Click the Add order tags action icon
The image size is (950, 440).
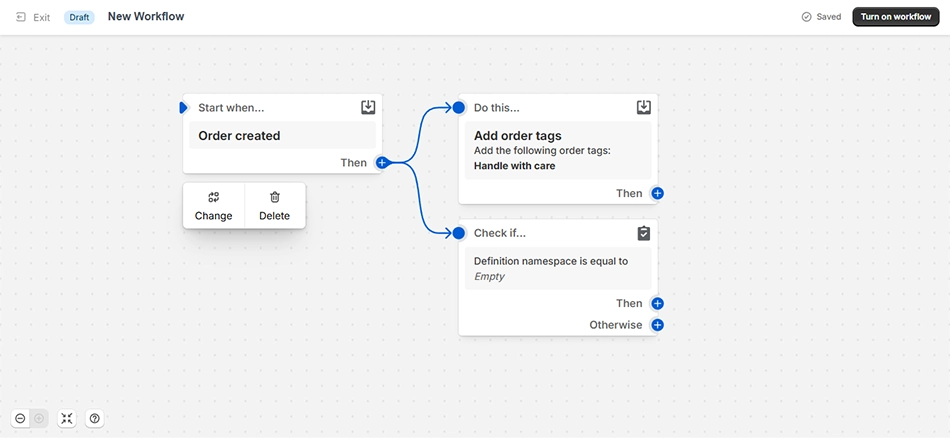(x=643, y=107)
